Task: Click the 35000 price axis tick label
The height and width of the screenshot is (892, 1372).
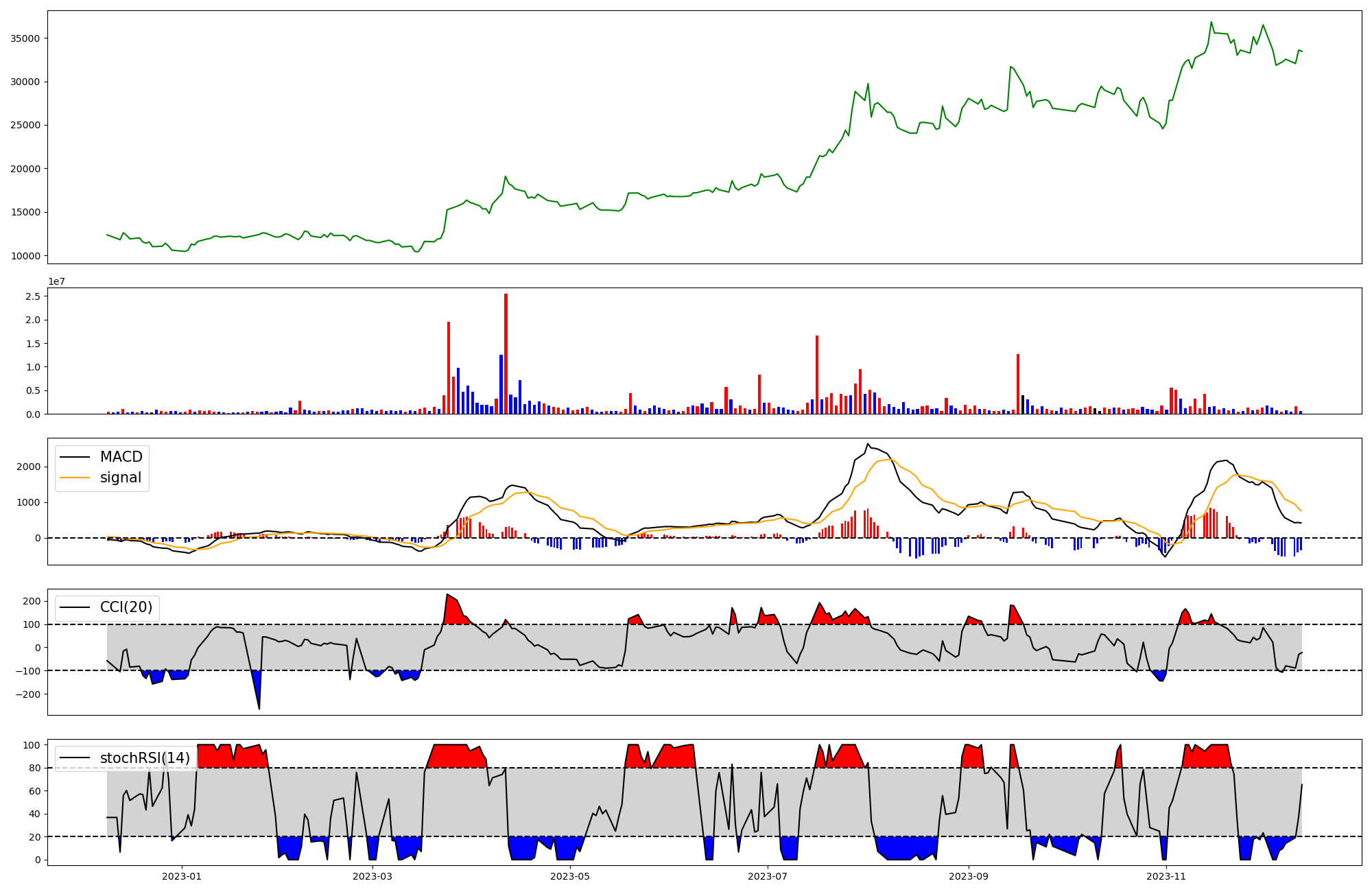Action: coord(25,38)
